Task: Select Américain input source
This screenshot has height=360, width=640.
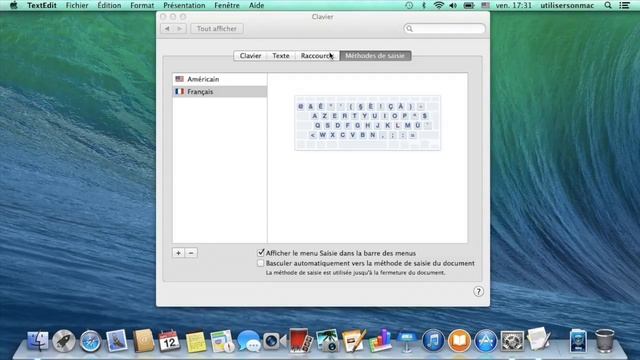Action: coord(220,79)
